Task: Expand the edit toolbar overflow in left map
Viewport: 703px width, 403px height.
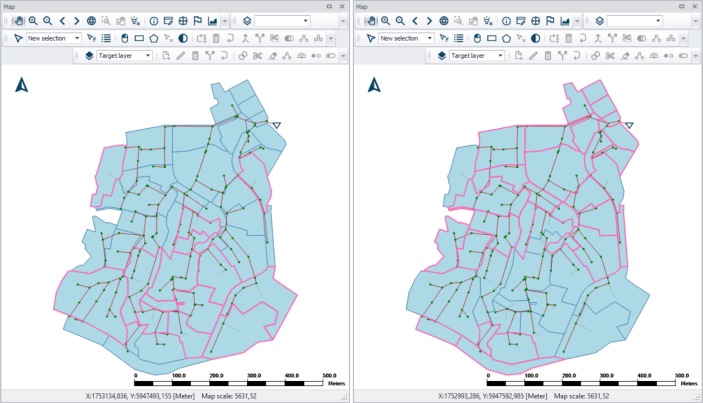Action: 343,56
